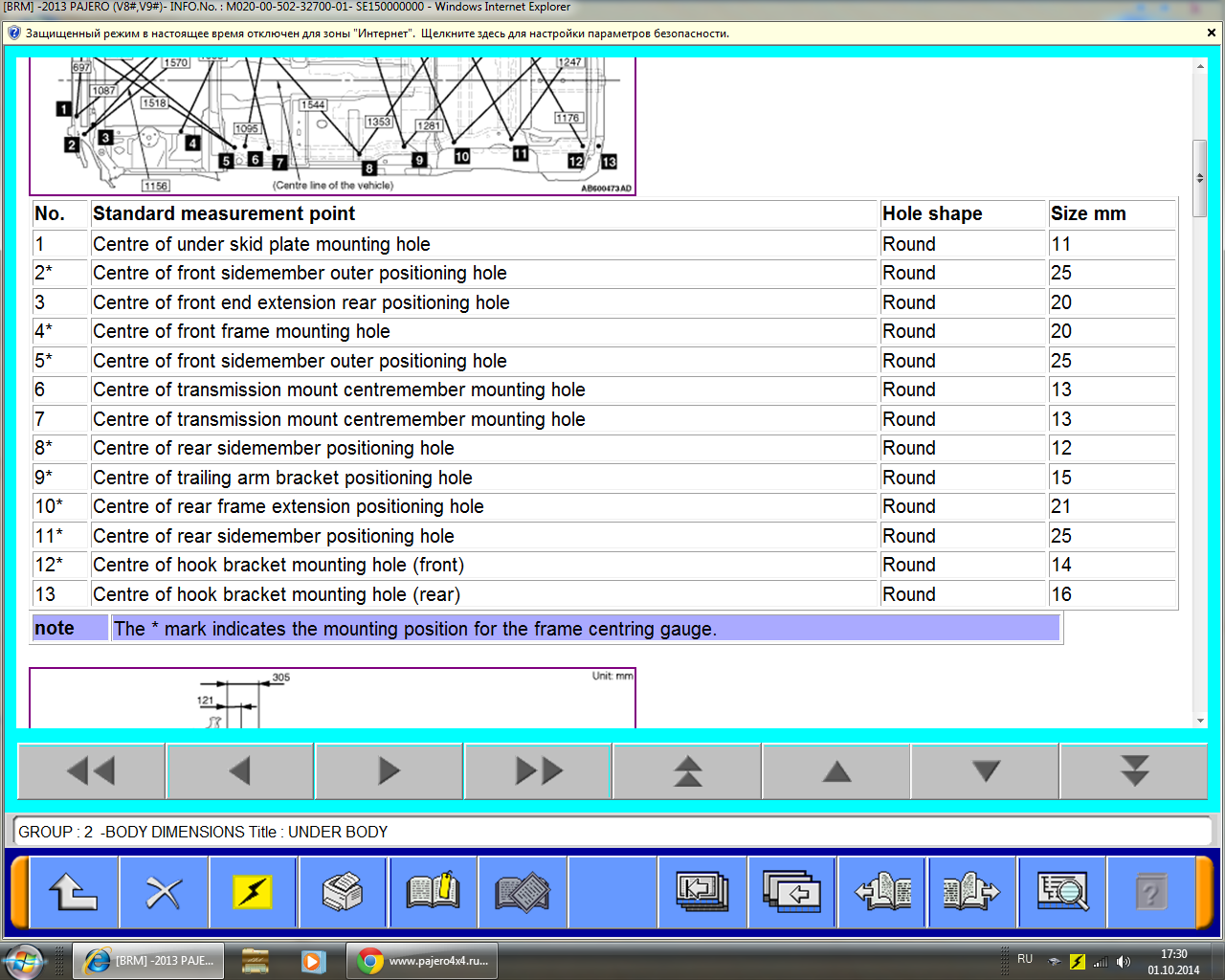
Task: Open the Windows Start menu
Action: (x=23, y=961)
